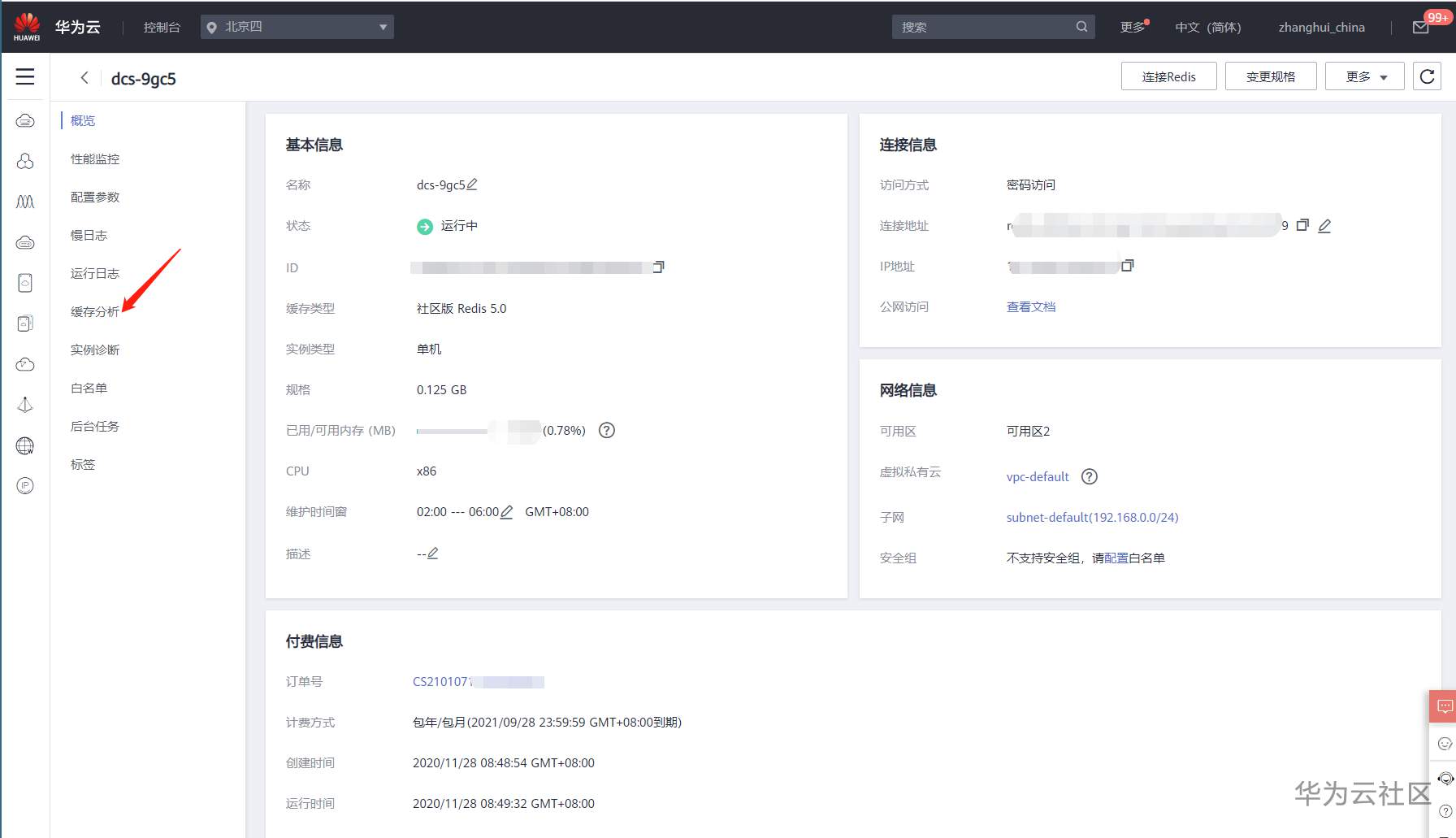This screenshot has width=1456, height=838.
Task: Go to 控制台 console home
Action: click(x=162, y=27)
